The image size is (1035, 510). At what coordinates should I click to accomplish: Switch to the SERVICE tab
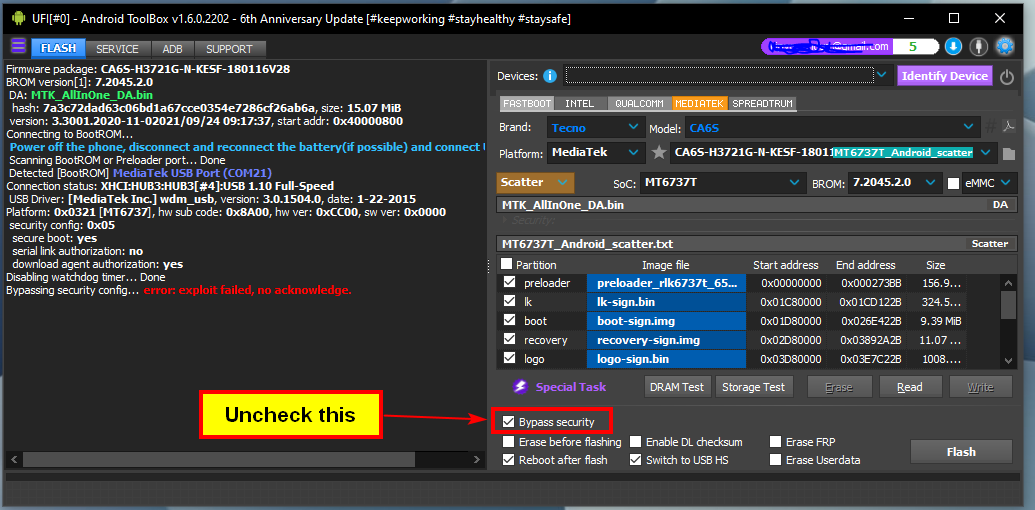[x=117, y=49]
